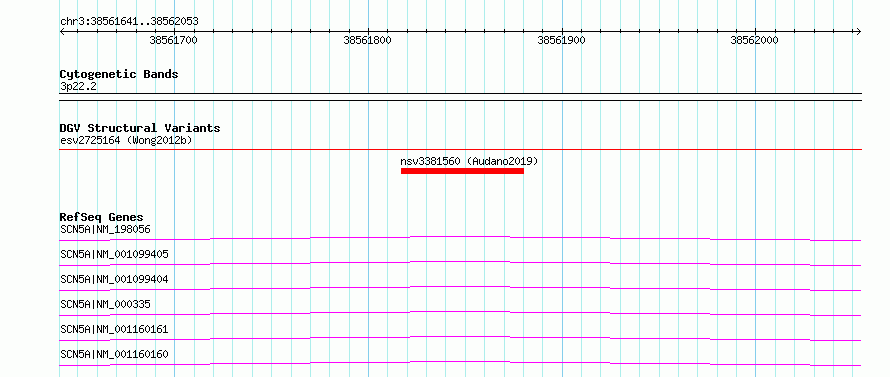This screenshot has width=890, height=377.
Task: Click the chr3:38561641..38562053 region label
Action: click(129, 22)
